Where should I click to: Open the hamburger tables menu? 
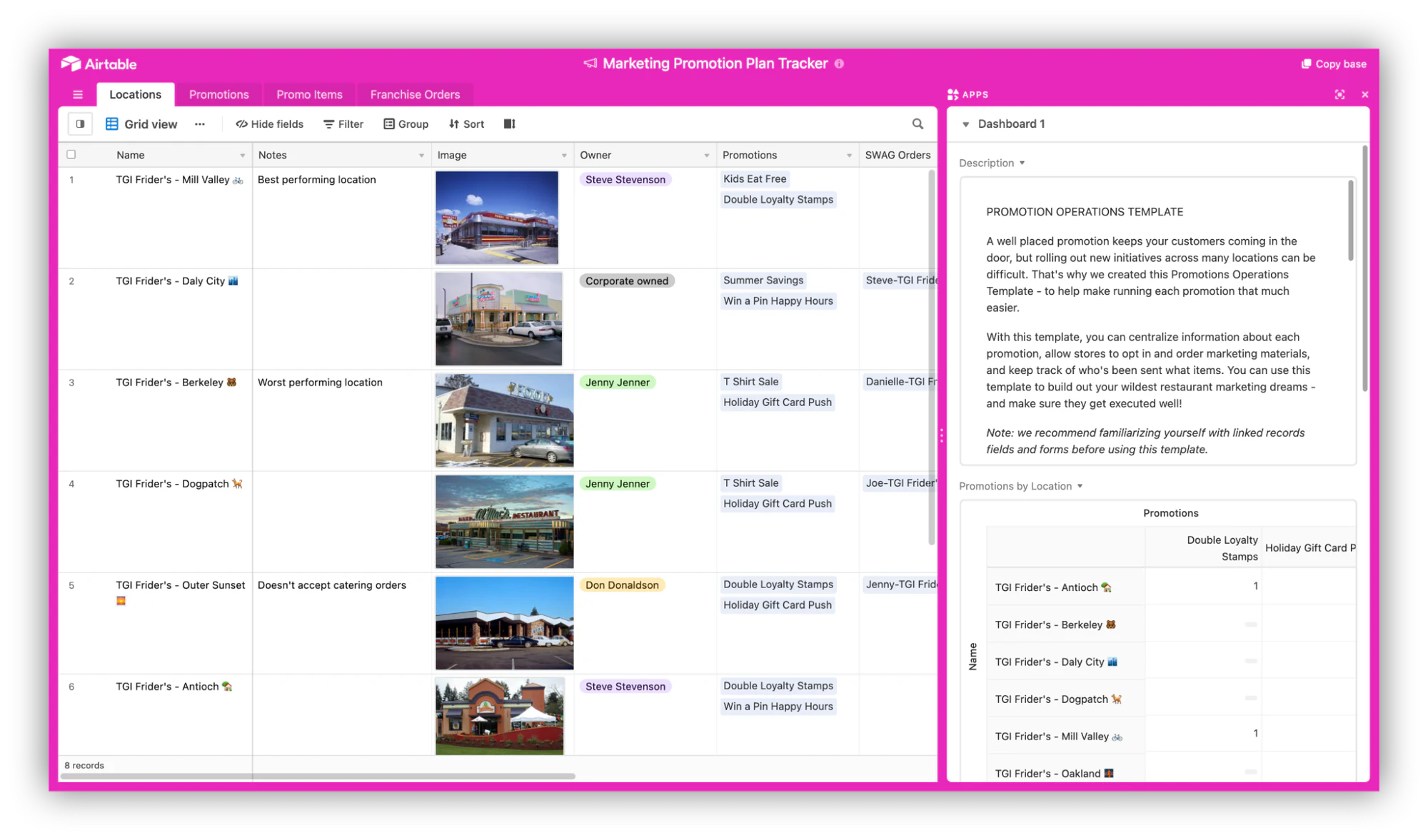tap(78, 94)
